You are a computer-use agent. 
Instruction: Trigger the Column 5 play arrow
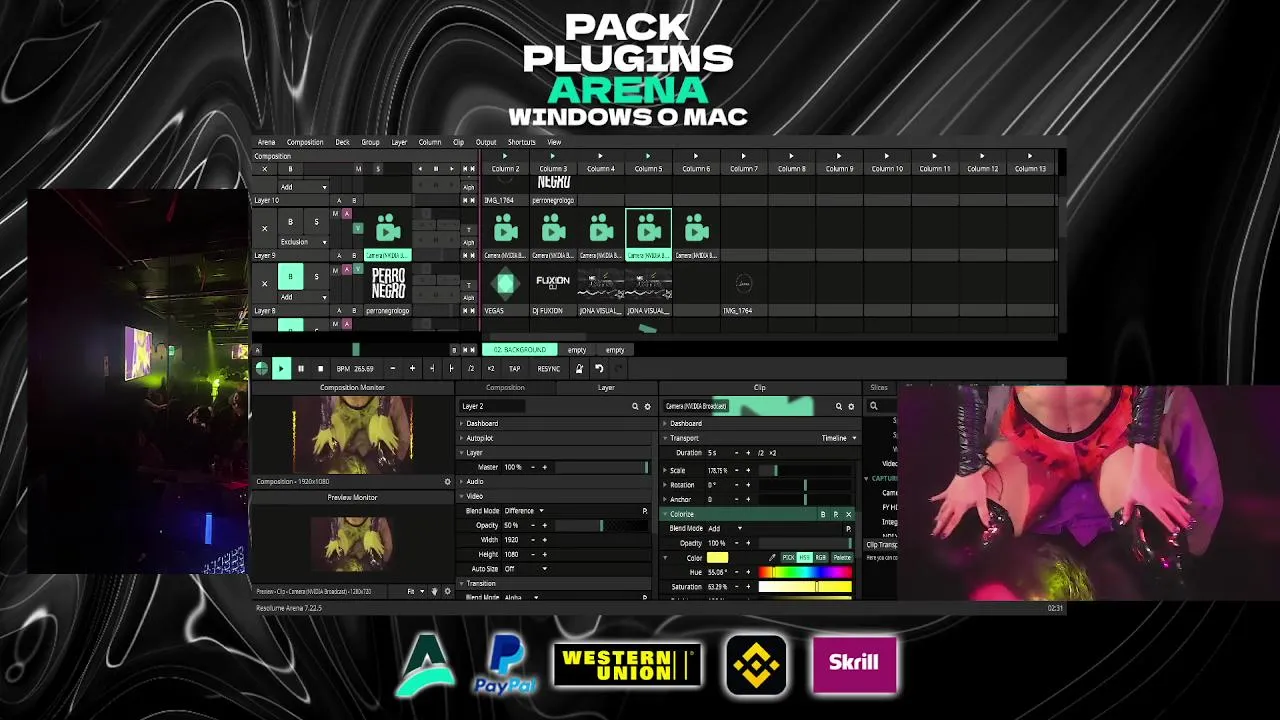(x=647, y=156)
